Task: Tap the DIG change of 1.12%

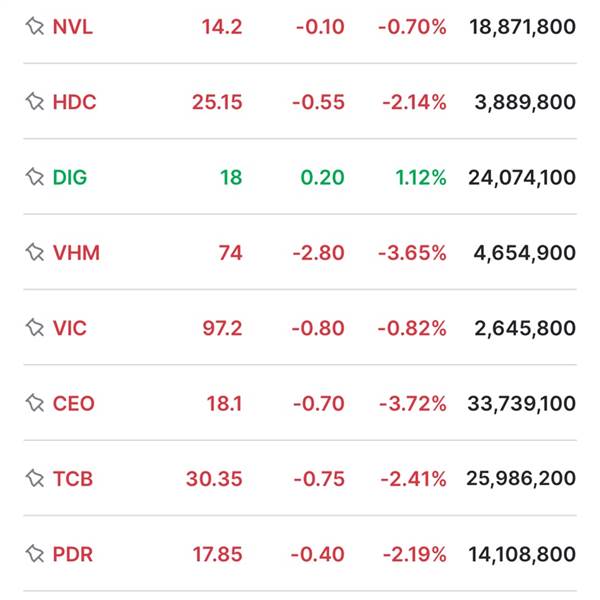Action: (x=421, y=178)
